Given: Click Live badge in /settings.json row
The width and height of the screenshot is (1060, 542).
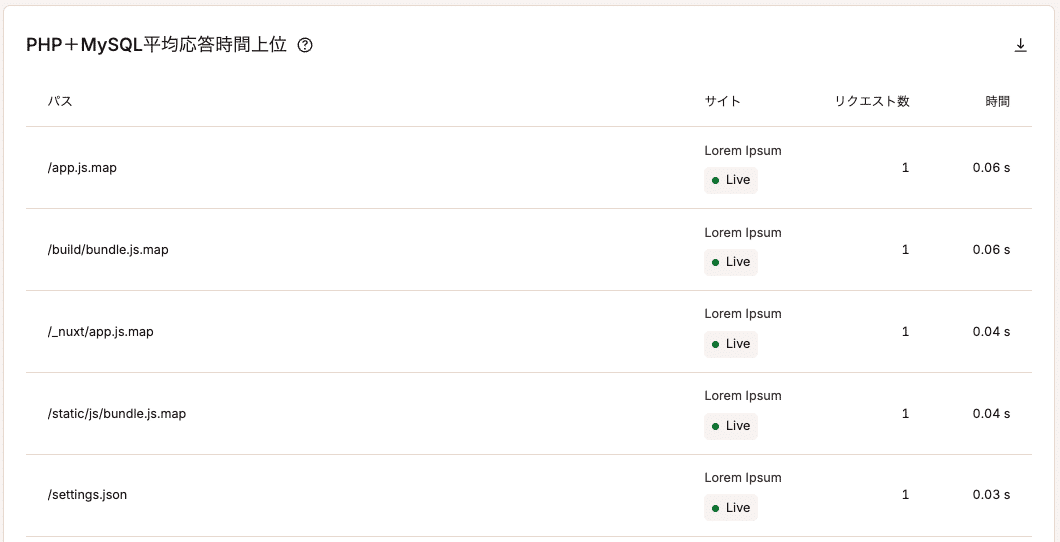Looking at the screenshot, I should pos(731,508).
